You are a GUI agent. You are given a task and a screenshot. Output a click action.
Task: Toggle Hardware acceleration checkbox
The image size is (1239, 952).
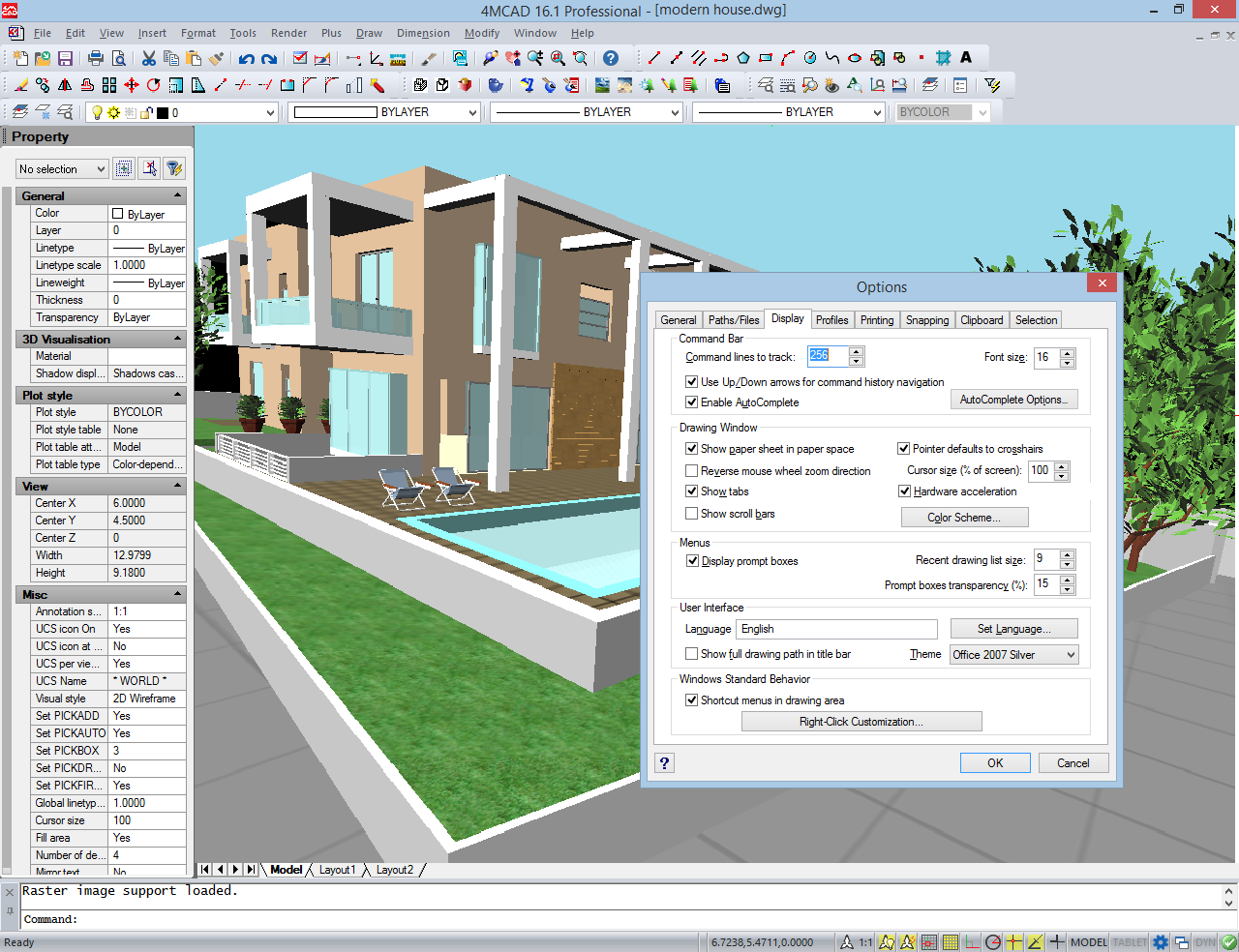point(904,491)
